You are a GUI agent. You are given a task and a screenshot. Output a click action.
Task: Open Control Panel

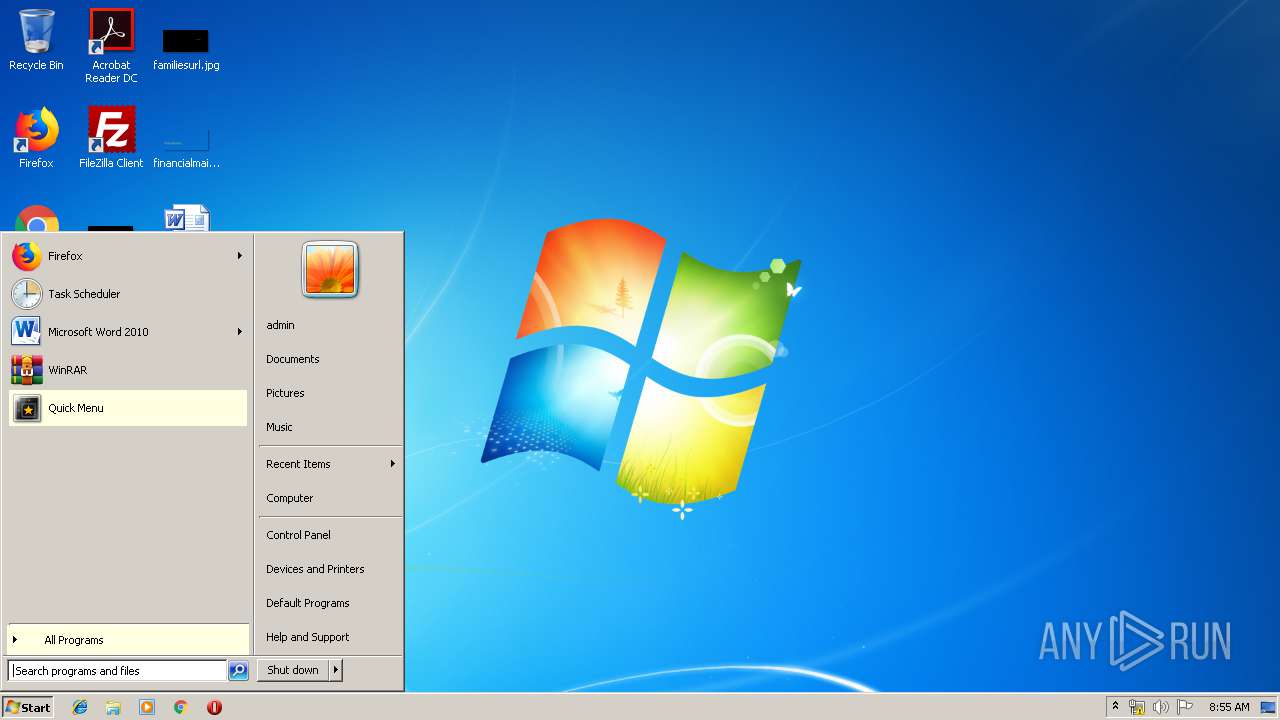(x=330, y=535)
